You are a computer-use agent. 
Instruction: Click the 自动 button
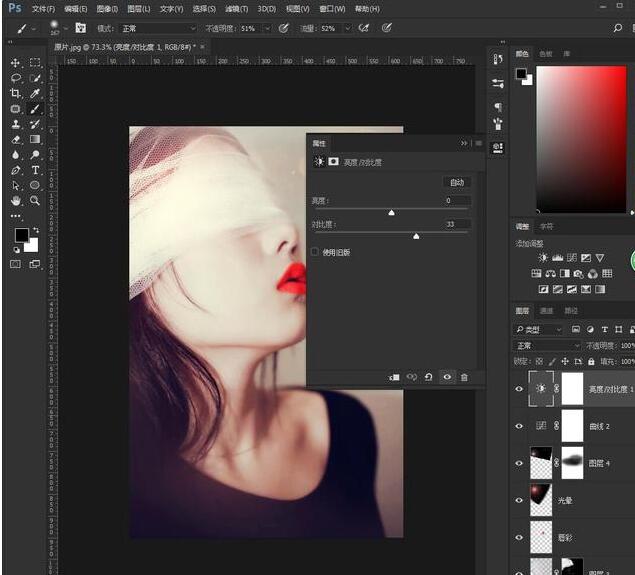[x=456, y=183]
